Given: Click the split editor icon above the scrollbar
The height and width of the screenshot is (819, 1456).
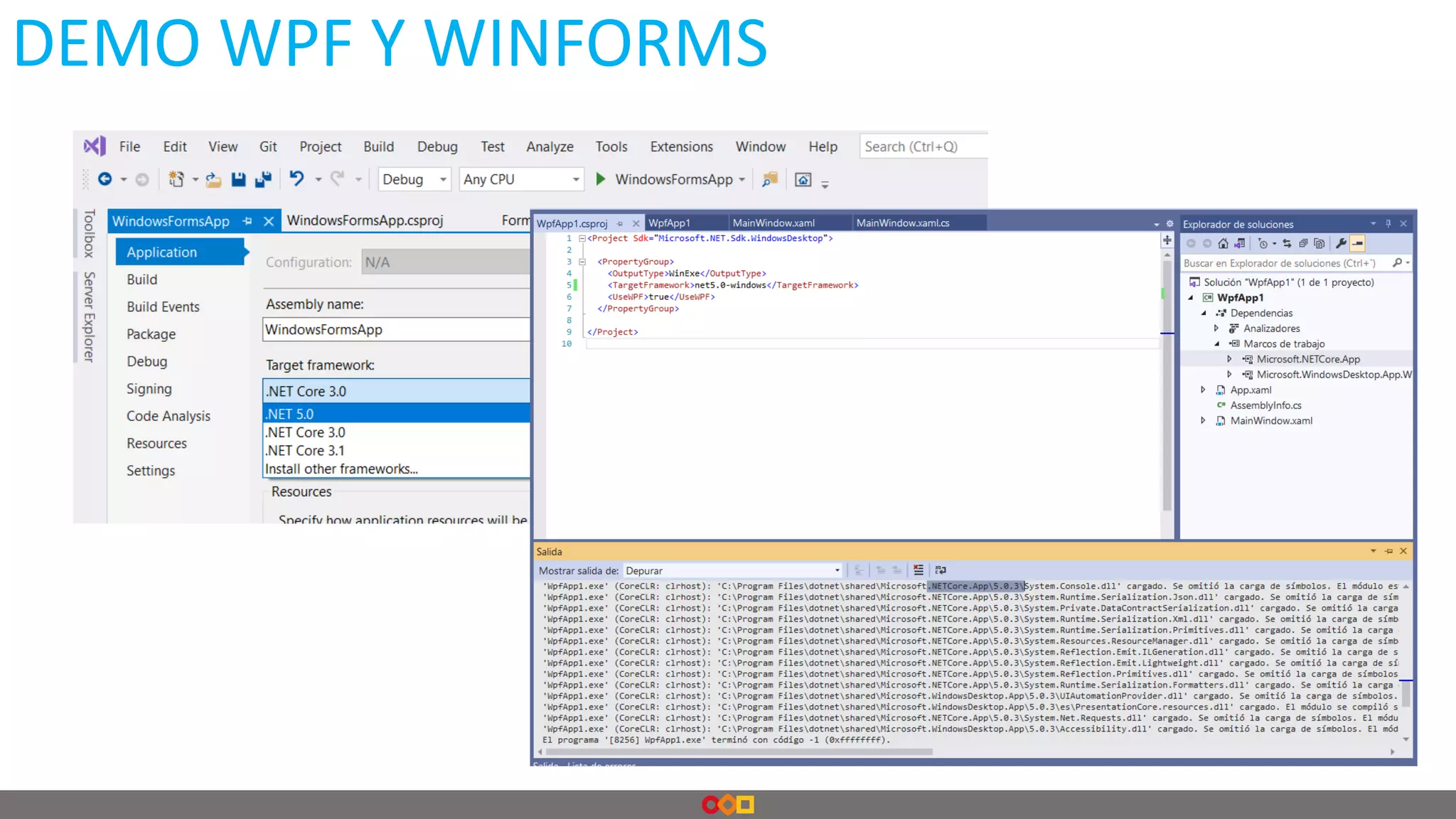Looking at the screenshot, I should point(1167,240).
